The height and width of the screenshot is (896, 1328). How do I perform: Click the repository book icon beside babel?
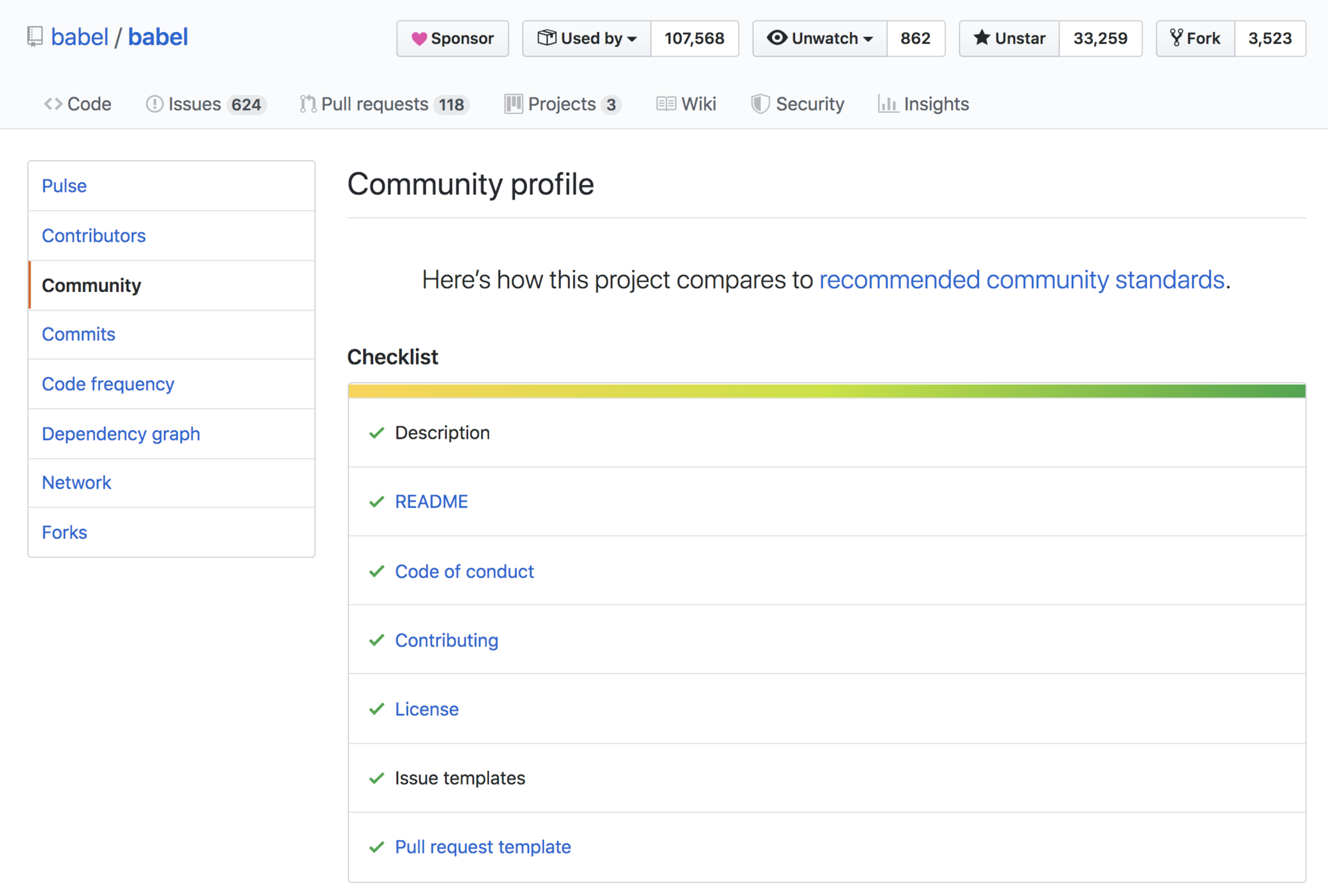click(35, 37)
